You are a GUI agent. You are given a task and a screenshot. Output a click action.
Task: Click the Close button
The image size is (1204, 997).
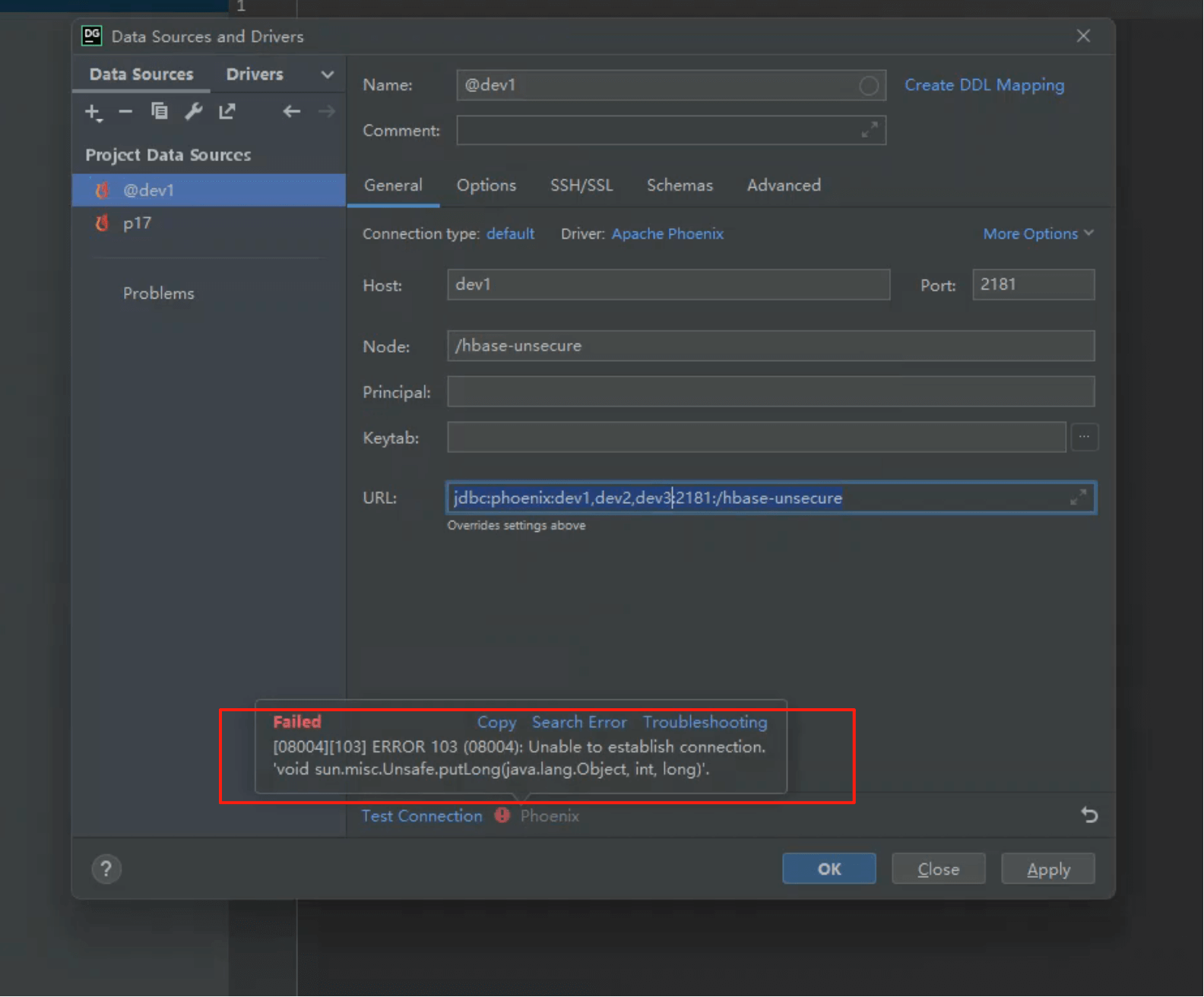pyautogui.click(x=939, y=869)
